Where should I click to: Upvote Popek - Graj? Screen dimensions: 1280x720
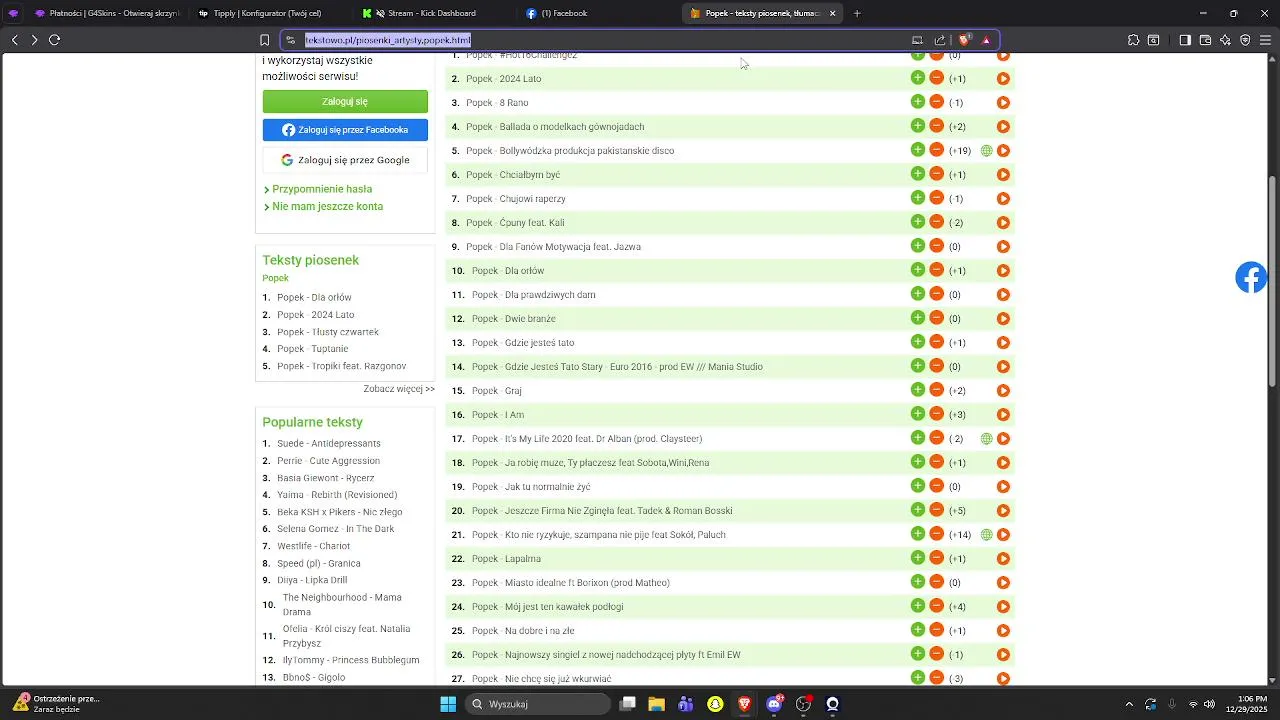tap(918, 390)
